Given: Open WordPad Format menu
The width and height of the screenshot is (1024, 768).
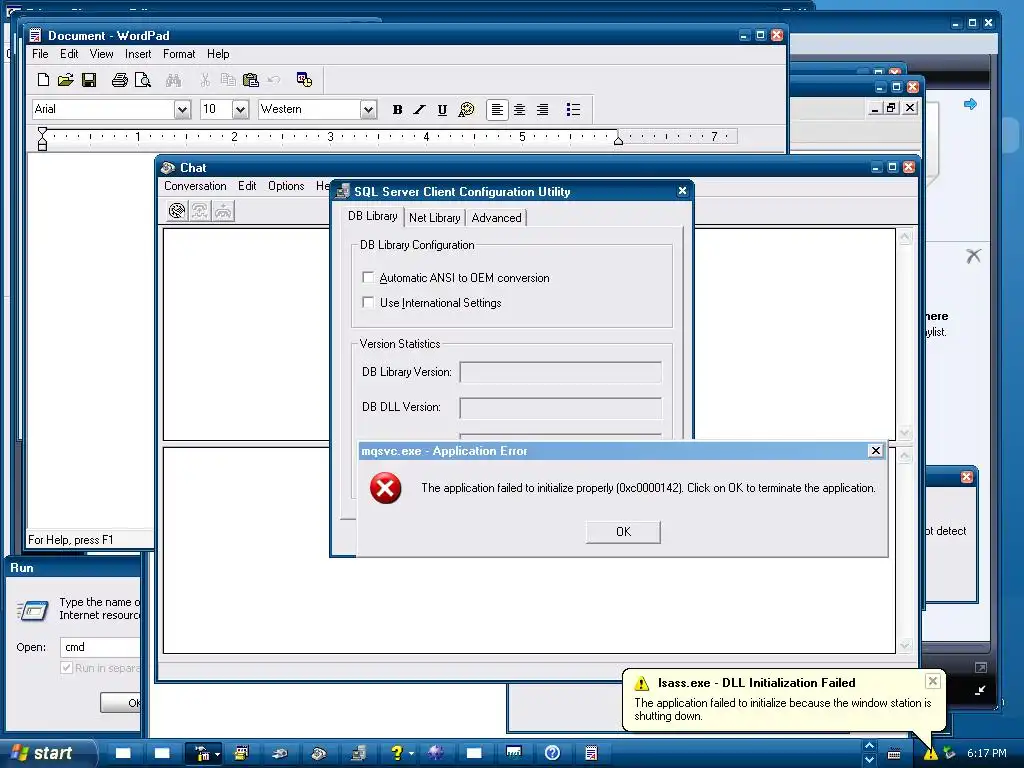Looking at the screenshot, I should click(179, 54).
